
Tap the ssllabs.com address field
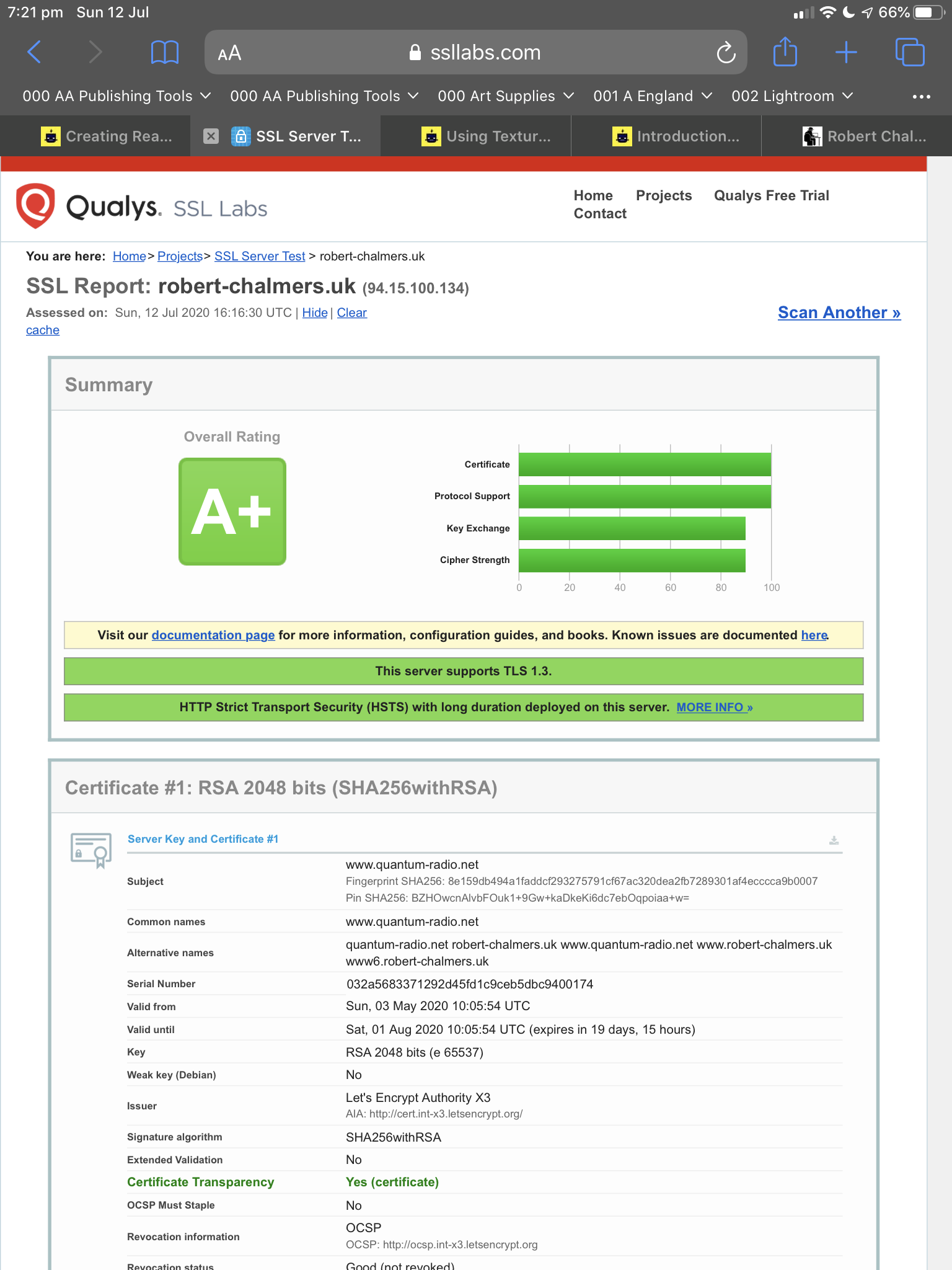click(475, 52)
